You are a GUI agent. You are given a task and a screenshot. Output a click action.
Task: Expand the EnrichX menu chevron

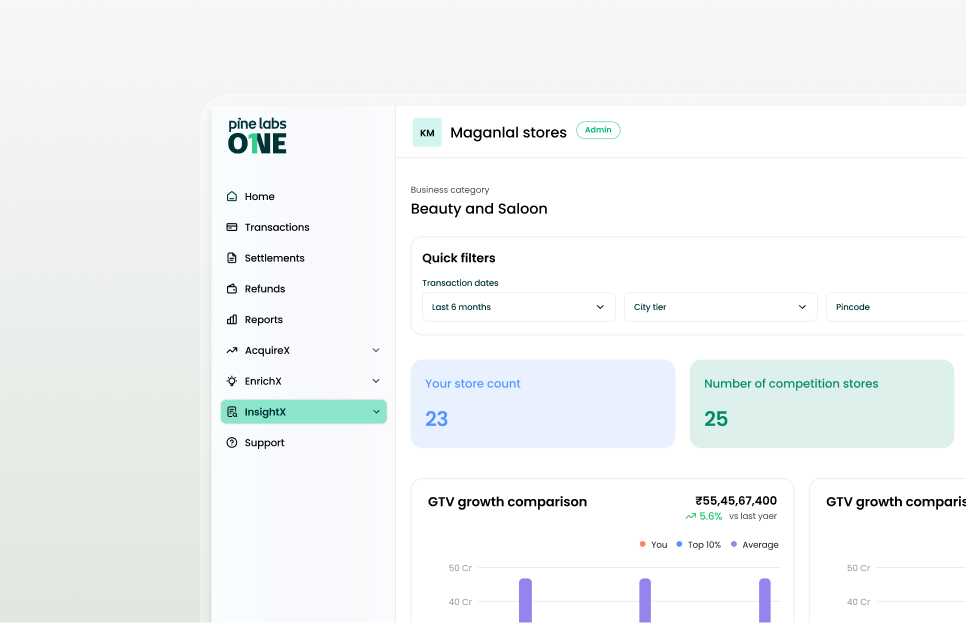tap(376, 381)
